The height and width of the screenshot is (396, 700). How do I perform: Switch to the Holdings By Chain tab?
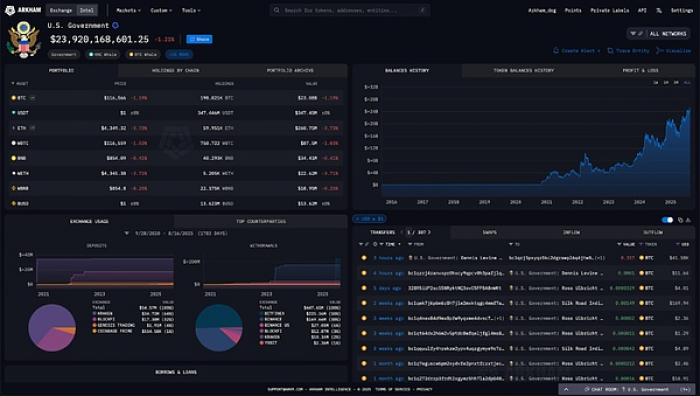click(x=175, y=71)
